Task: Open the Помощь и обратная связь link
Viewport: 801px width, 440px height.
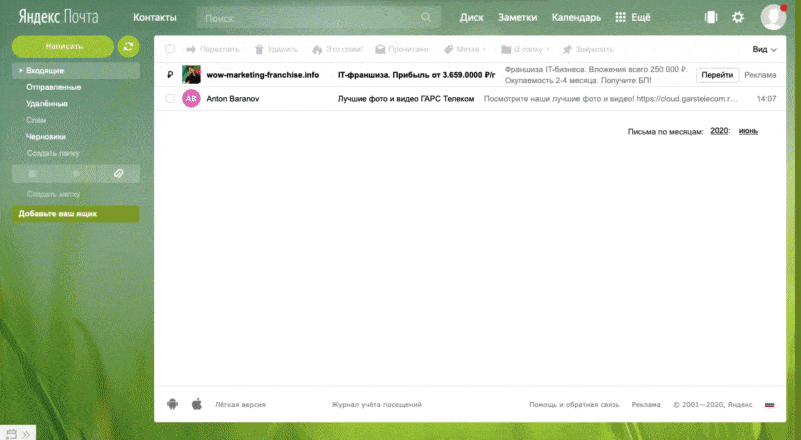Action: (574, 405)
